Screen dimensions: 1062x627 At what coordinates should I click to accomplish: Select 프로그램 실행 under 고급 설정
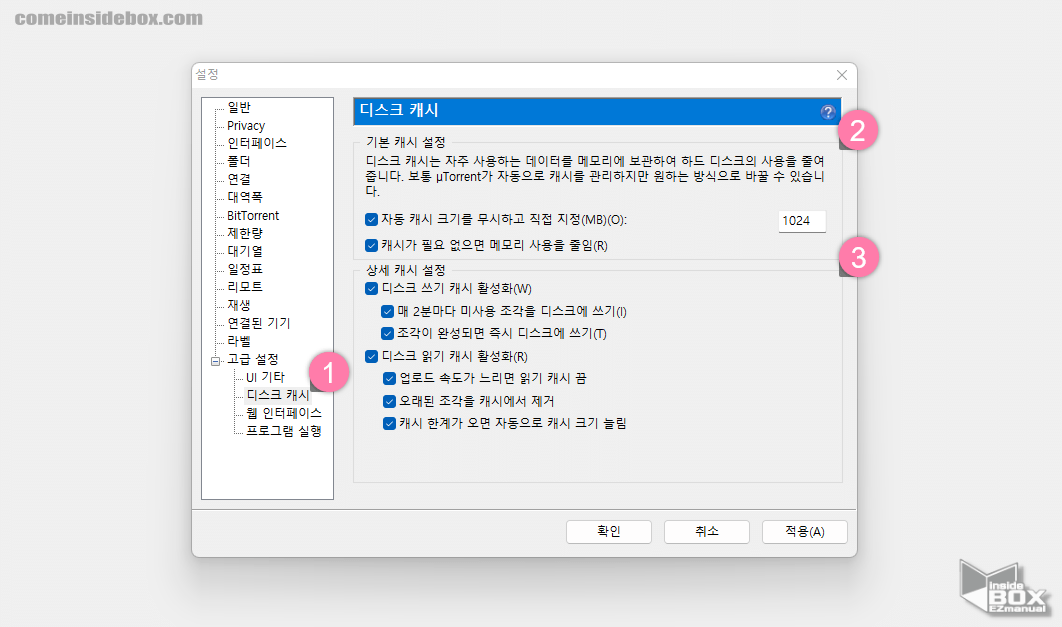283,431
